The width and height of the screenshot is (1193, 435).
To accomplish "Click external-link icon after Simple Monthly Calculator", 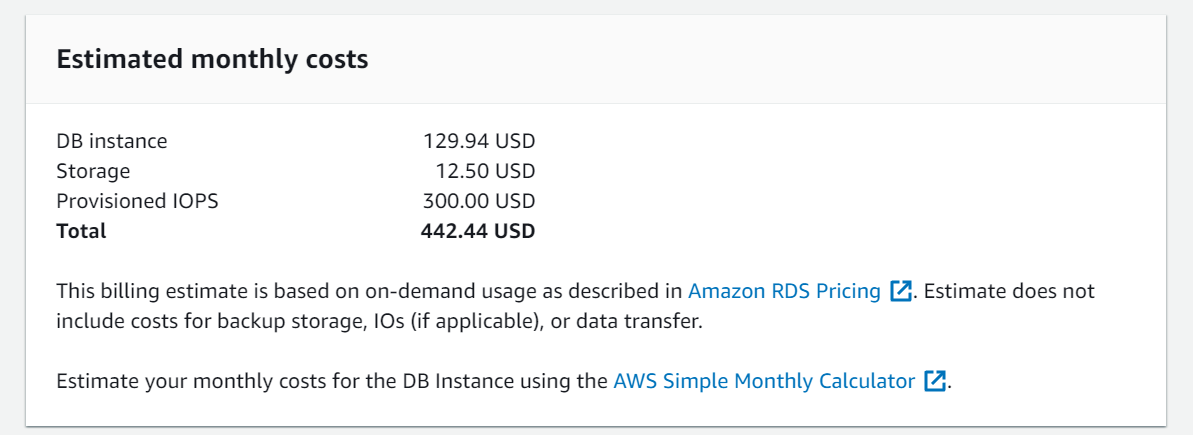I will pos(935,380).
